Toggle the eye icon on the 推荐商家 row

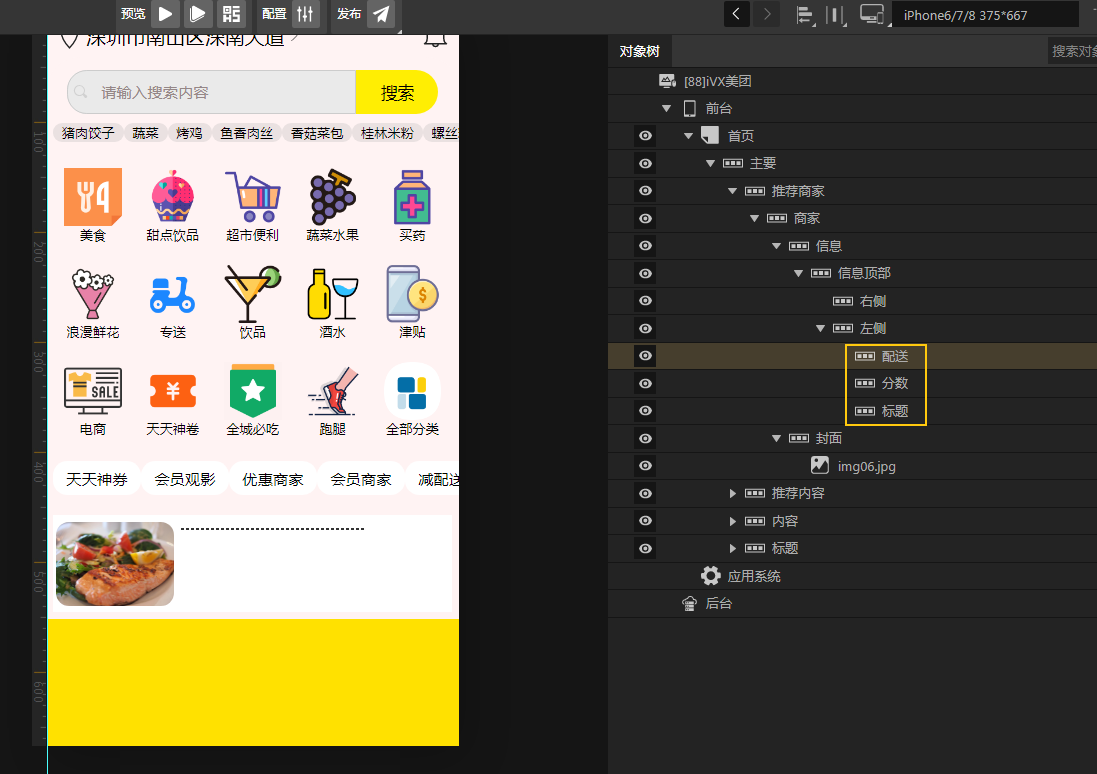pyautogui.click(x=645, y=190)
